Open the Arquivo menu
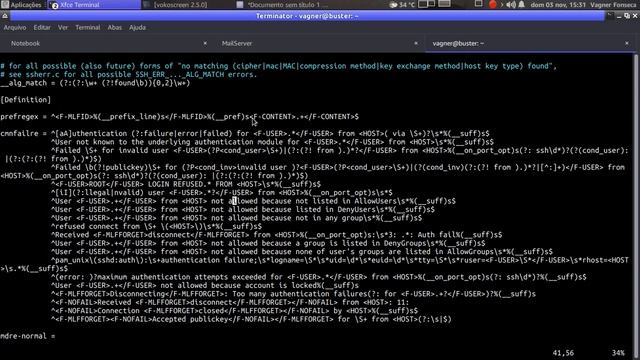 [x=15, y=27]
